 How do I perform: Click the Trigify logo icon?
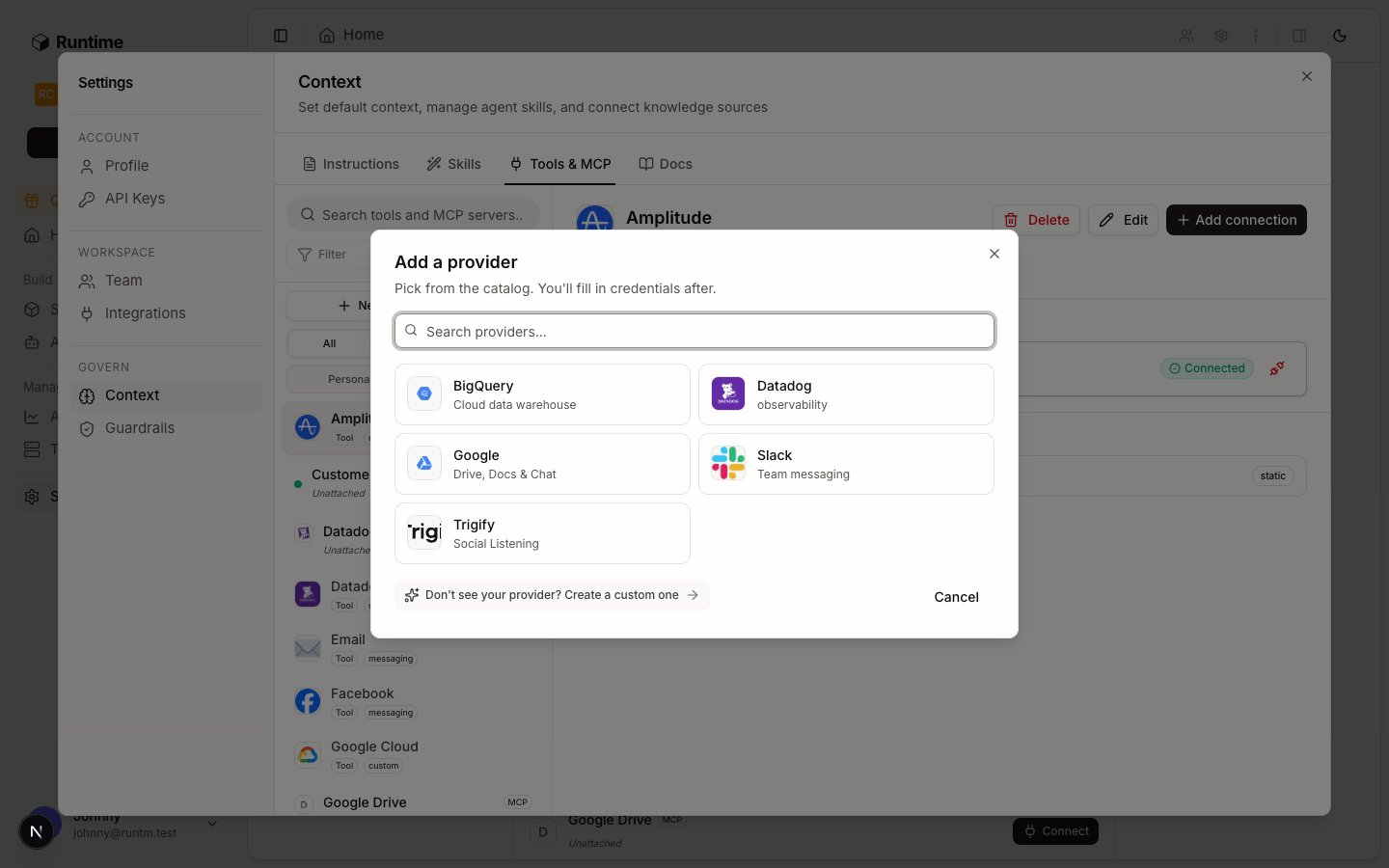424,532
